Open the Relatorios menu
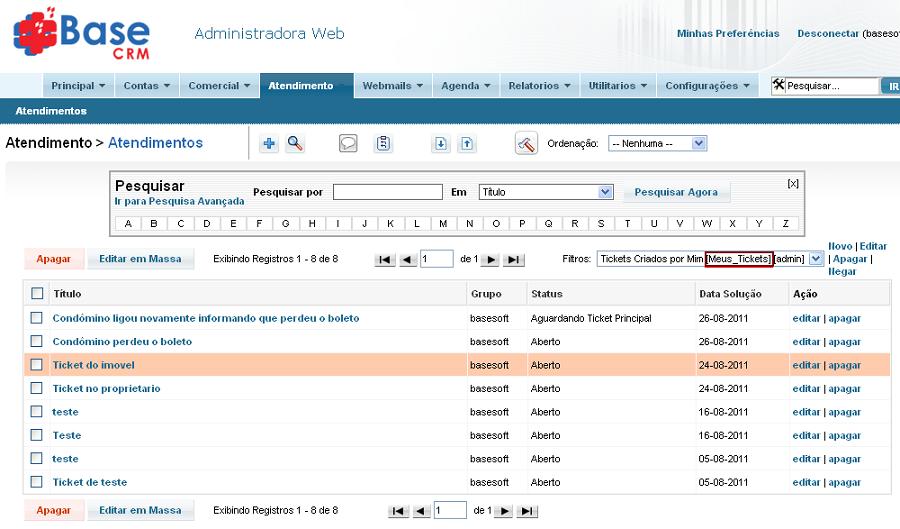 tap(539, 86)
